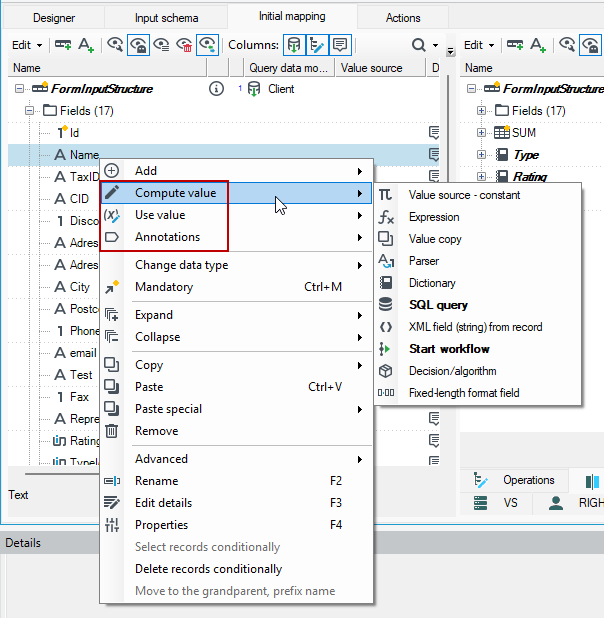Click the Query data model column header
The width and height of the screenshot is (604, 618).
[x=289, y=68]
